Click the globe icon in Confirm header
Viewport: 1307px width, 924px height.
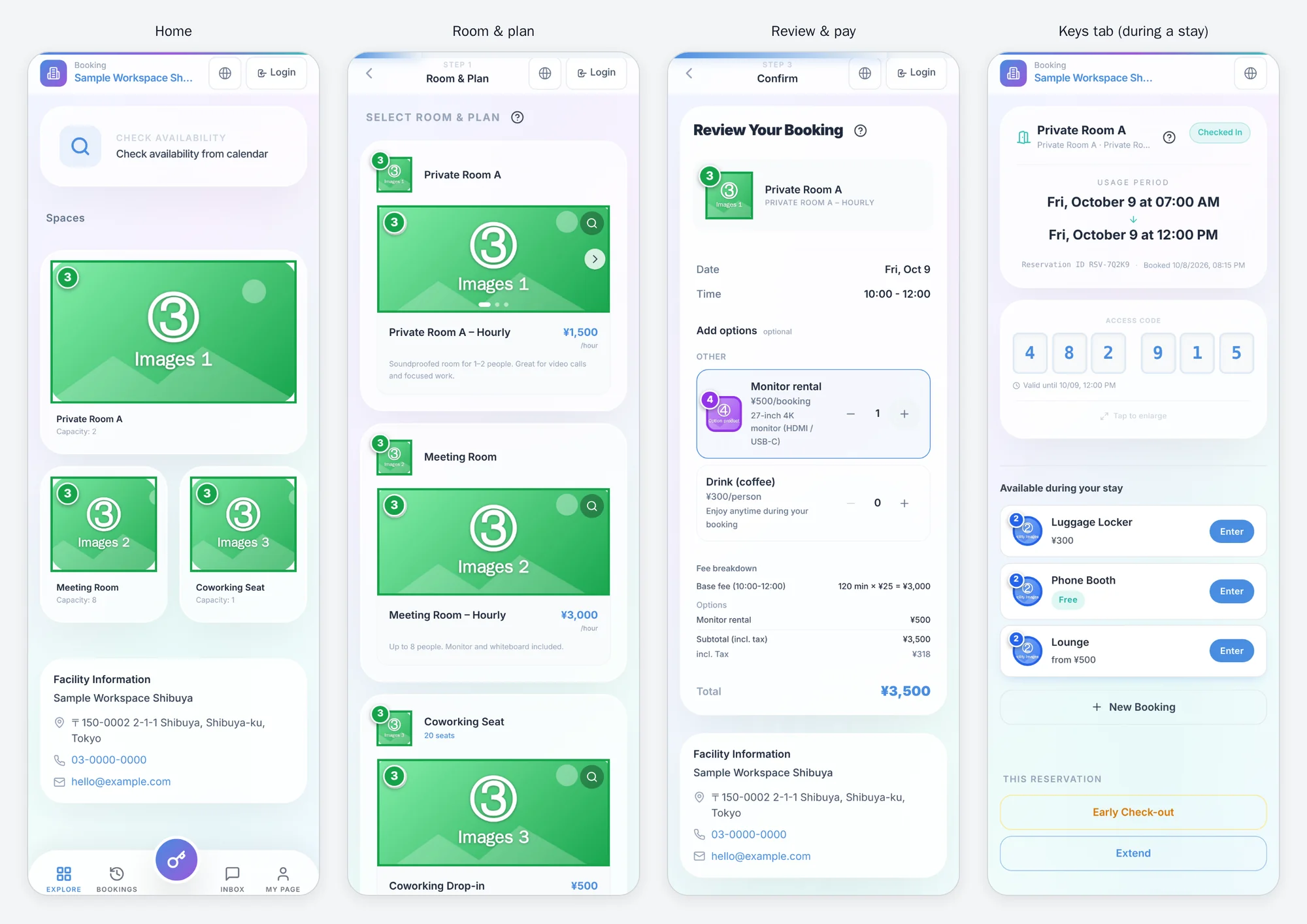tap(865, 73)
